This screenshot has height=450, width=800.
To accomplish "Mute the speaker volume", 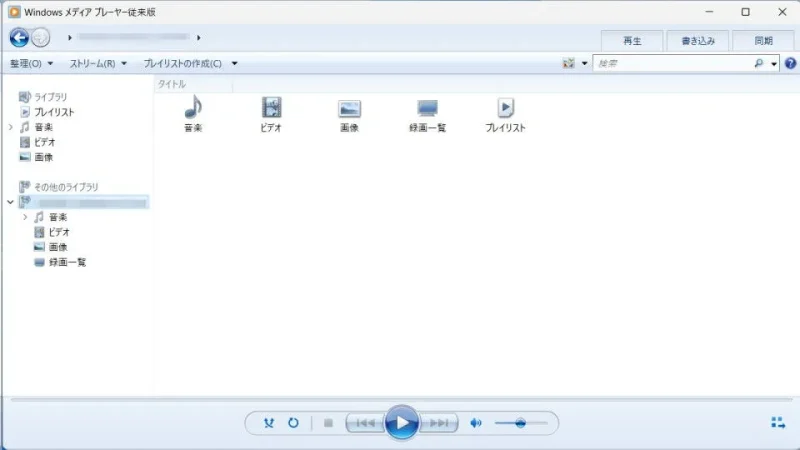I will pyautogui.click(x=476, y=423).
